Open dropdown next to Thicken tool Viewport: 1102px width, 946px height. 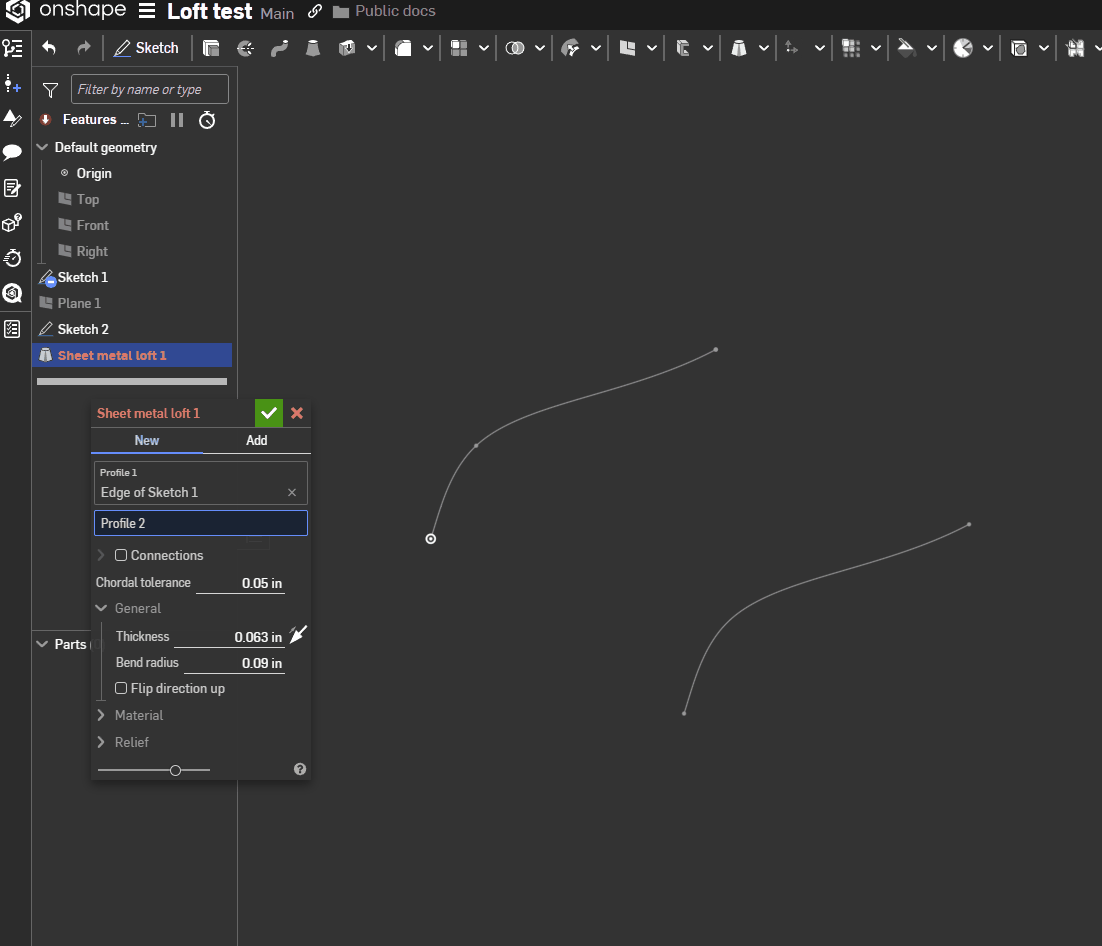coord(372,48)
